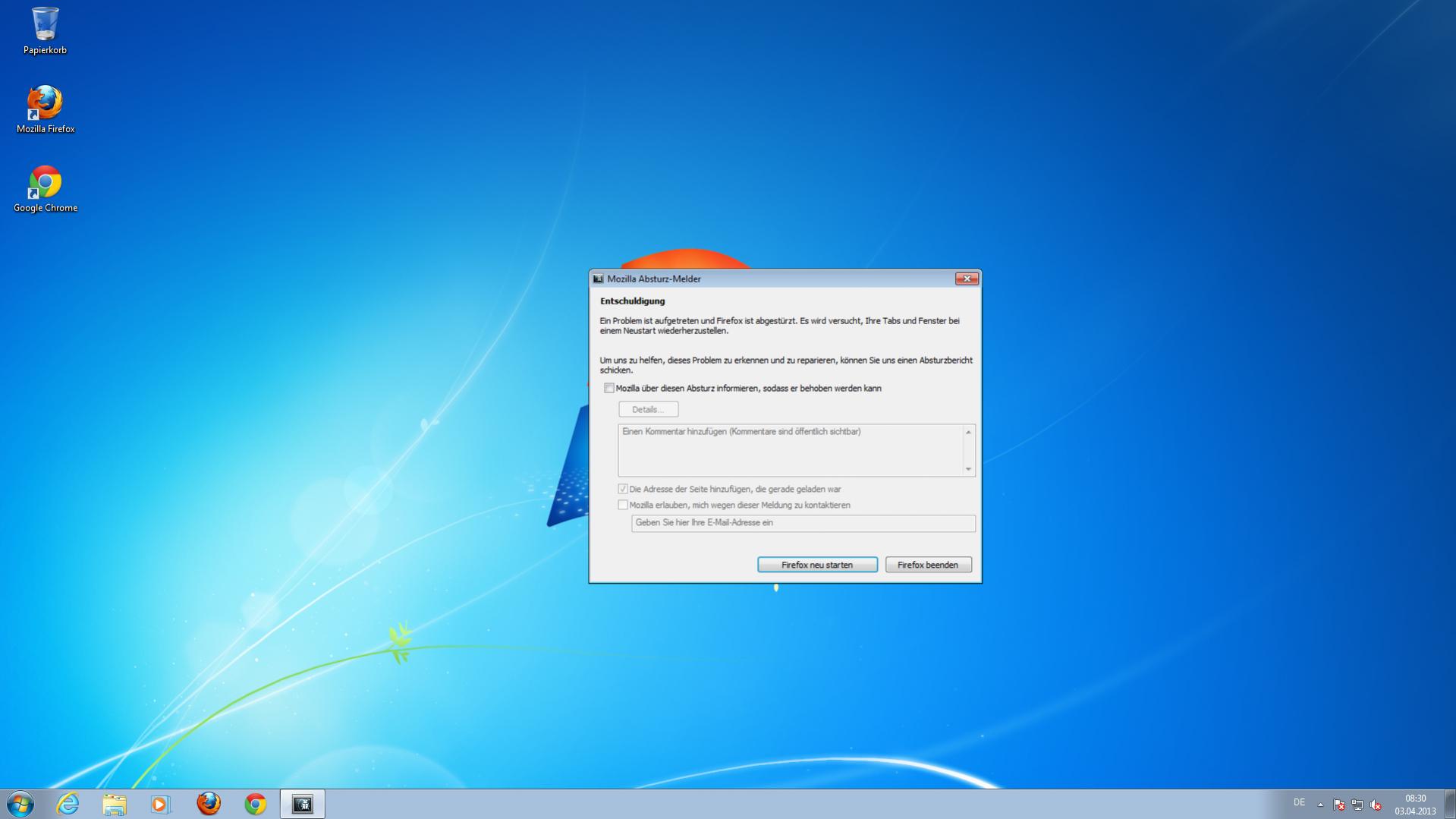This screenshot has height=819, width=1456.
Task: Click comment box scroll down arrow
Action: point(969,469)
